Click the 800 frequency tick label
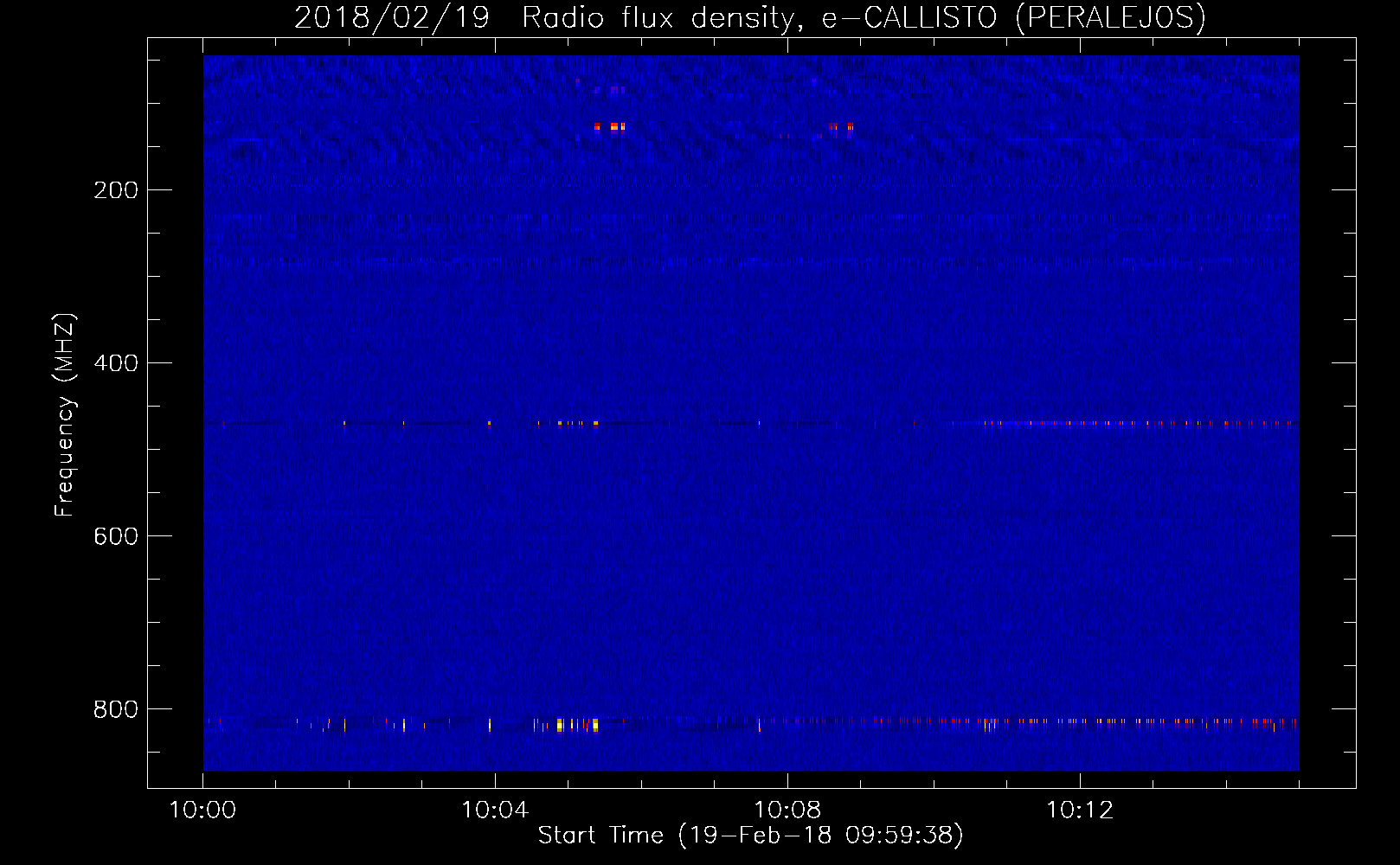Viewport: 1400px width, 865px height. tap(116, 709)
